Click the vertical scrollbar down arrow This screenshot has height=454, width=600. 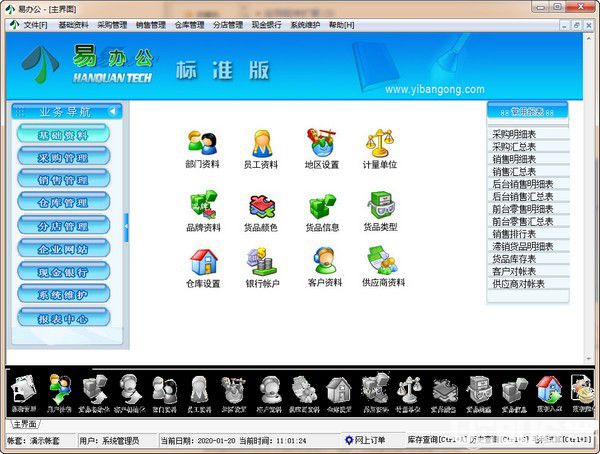pyautogui.click(x=589, y=359)
